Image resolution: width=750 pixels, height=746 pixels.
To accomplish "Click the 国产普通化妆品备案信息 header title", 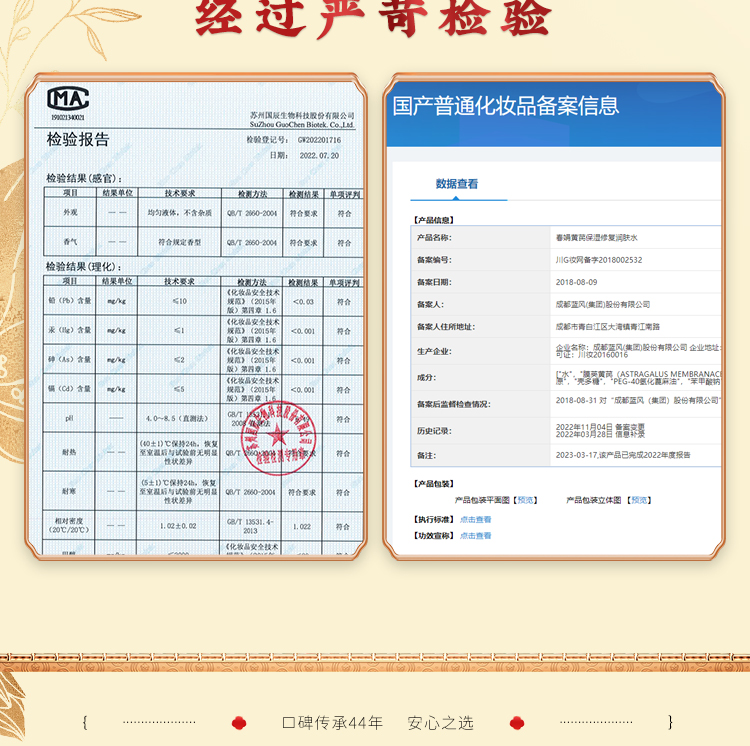I will coord(506,106).
